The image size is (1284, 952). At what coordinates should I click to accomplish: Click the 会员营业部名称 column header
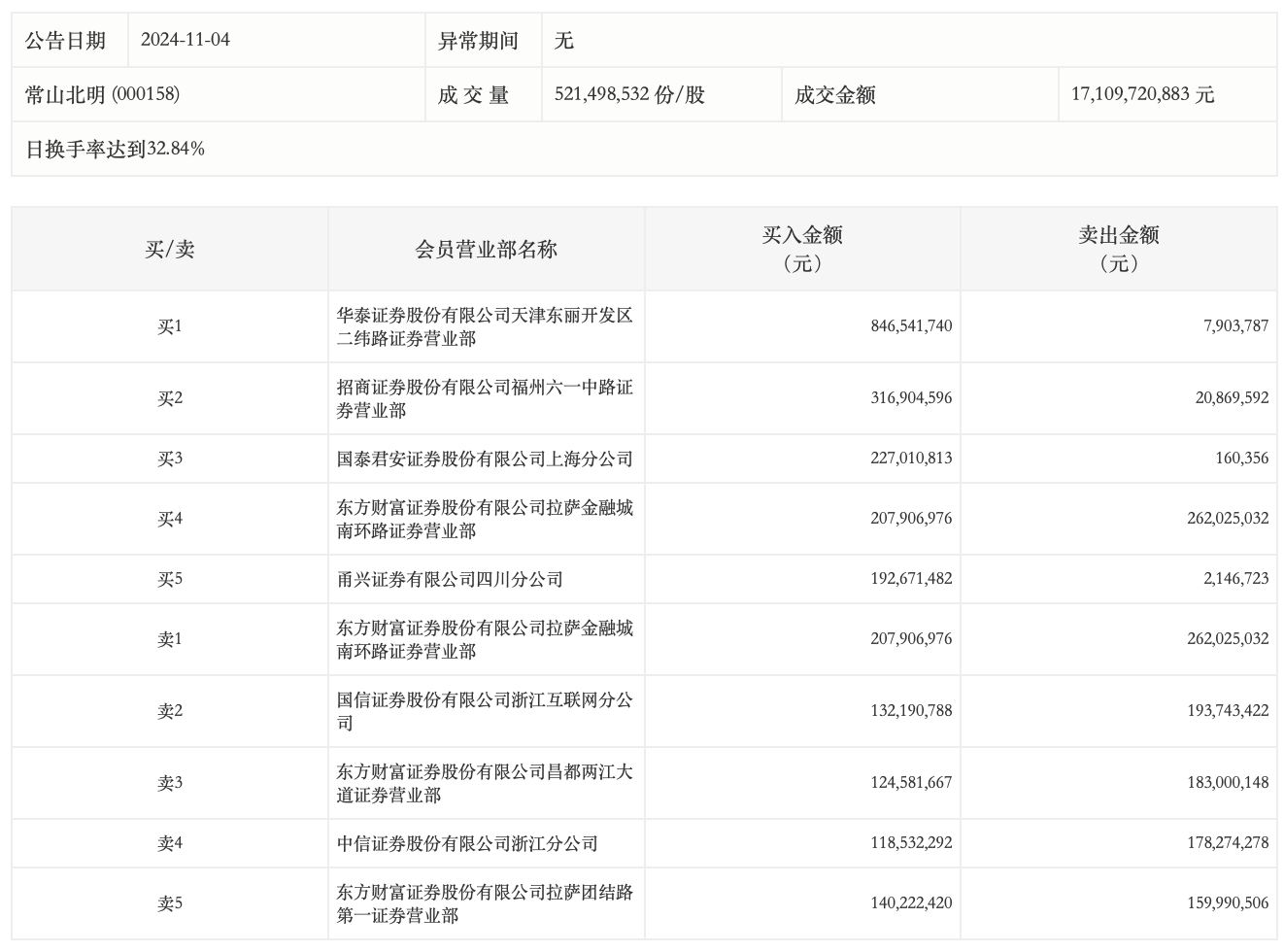click(486, 250)
